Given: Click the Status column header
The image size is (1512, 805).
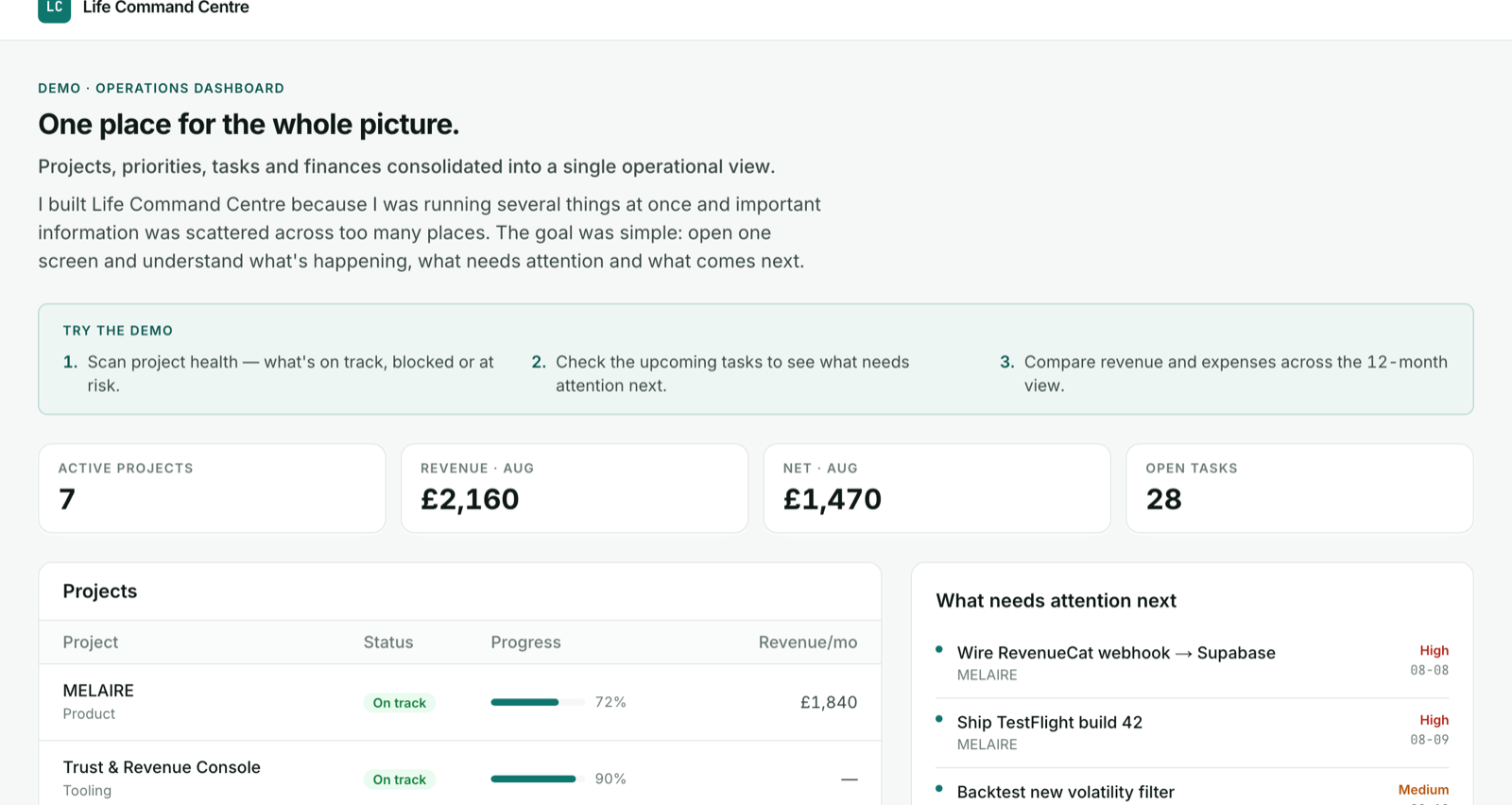Looking at the screenshot, I should click(388, 642).
